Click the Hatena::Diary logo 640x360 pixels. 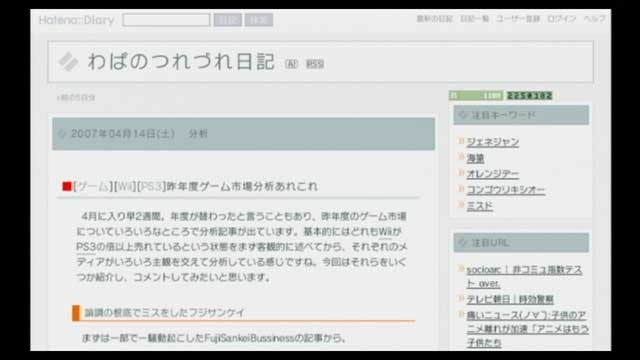tap(76, 20)
